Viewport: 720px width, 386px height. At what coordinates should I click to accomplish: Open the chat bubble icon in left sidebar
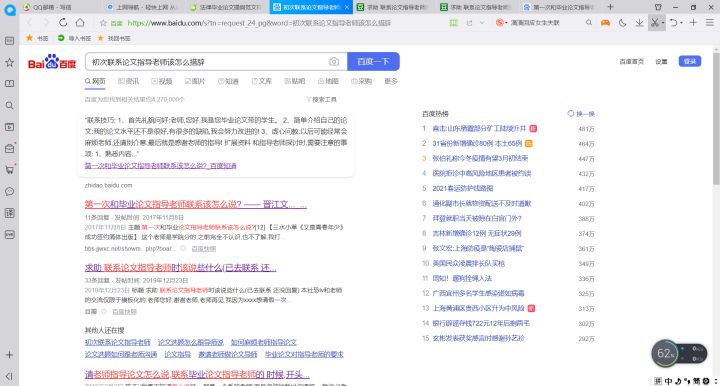tap(10, 191)
